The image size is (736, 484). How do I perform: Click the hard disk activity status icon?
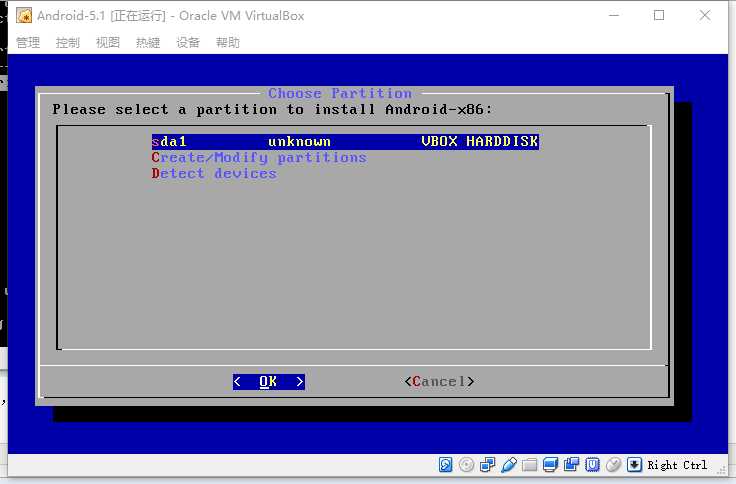[445, 465]
